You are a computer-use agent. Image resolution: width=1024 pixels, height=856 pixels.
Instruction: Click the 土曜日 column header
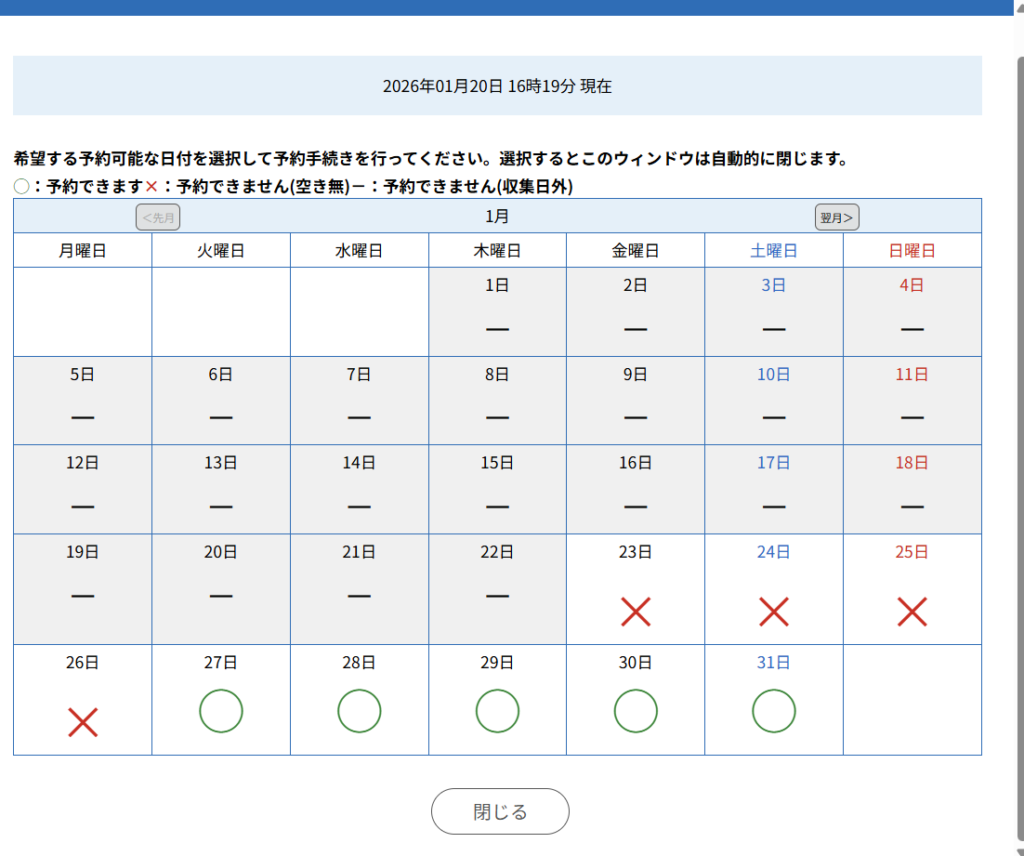coord(773,250)
